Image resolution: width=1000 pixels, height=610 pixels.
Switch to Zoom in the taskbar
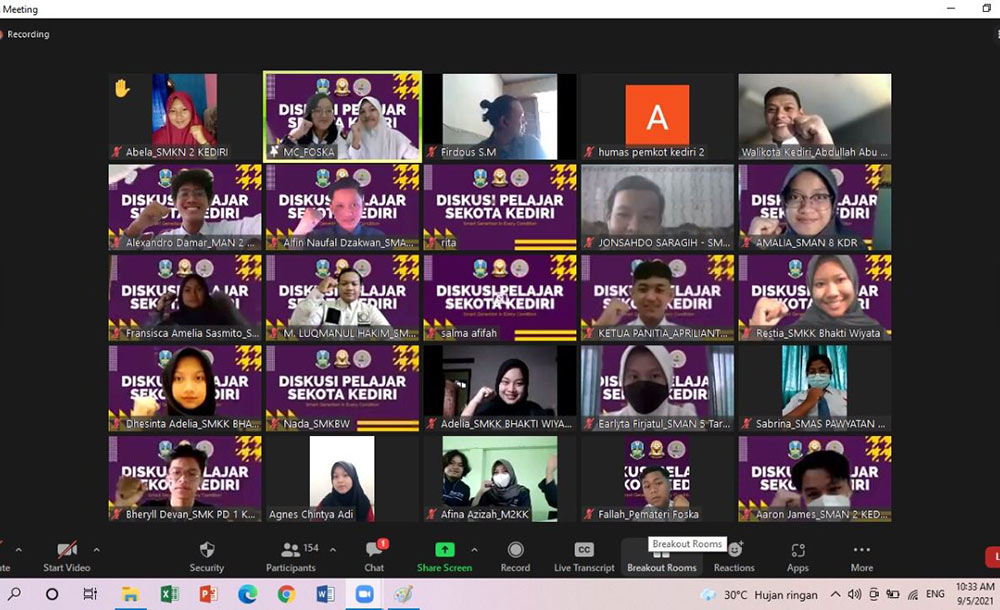[x=364, y=595]
